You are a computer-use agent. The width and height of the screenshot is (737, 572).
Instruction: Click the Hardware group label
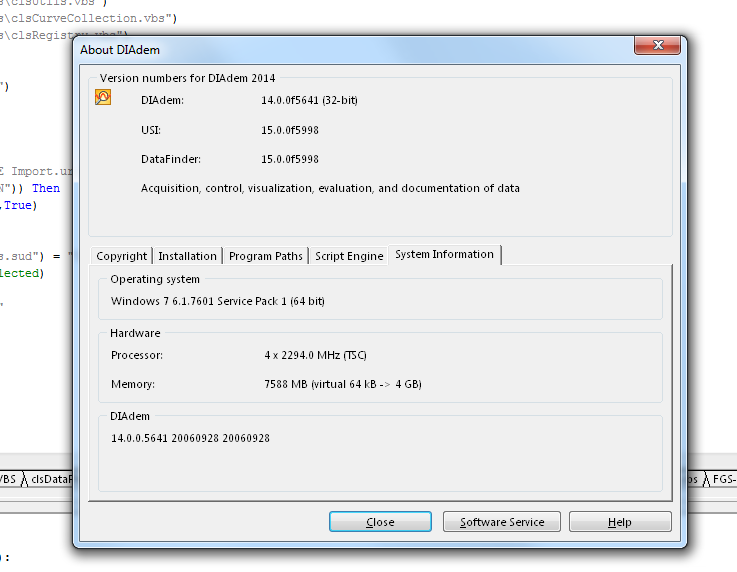coord(135,333)
